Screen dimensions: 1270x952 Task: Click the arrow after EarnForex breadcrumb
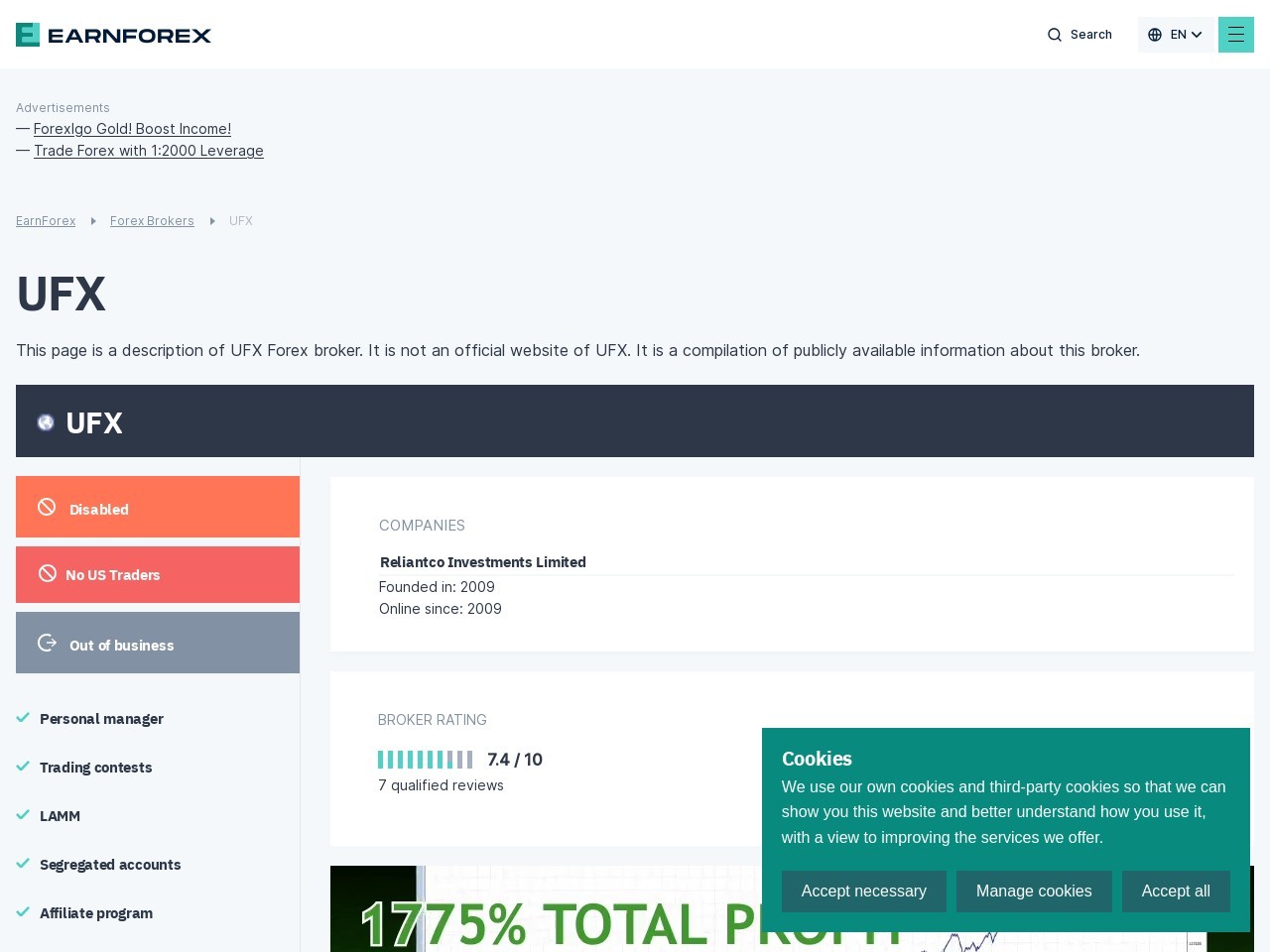point(93,221)
